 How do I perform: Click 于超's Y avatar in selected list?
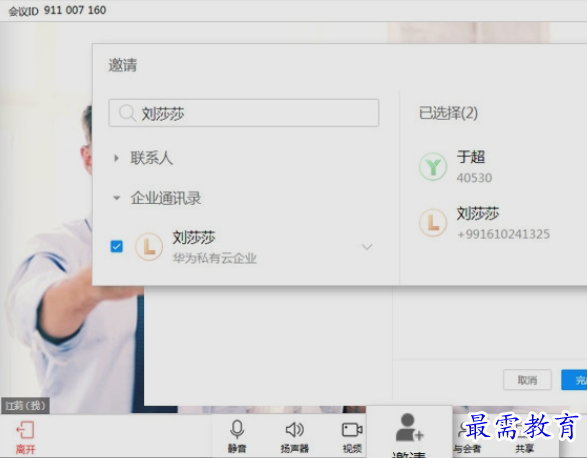point(433,167)
